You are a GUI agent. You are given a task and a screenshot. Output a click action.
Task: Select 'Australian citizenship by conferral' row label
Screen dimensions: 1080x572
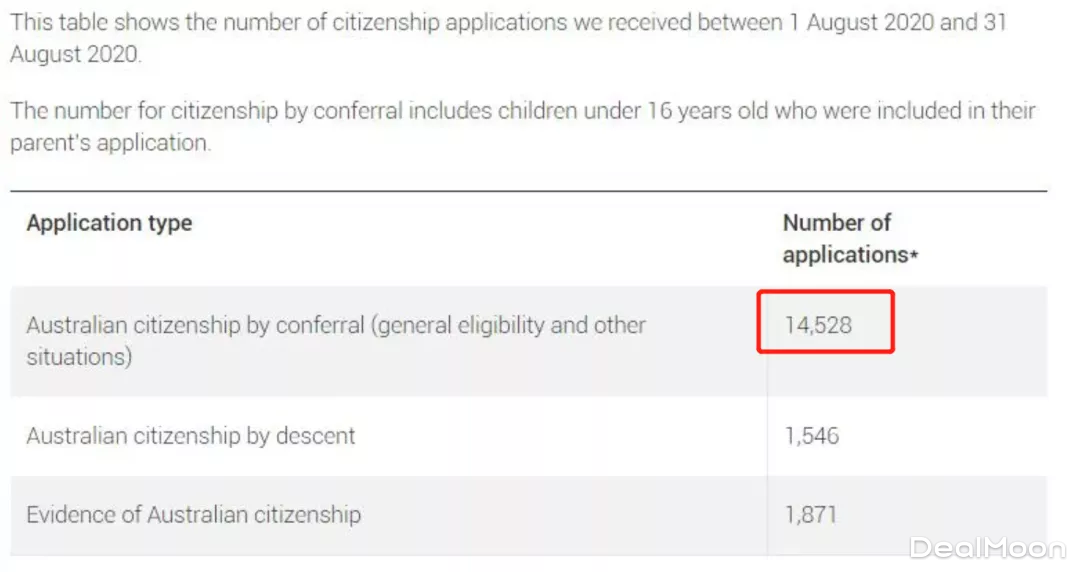click(191, 326)
